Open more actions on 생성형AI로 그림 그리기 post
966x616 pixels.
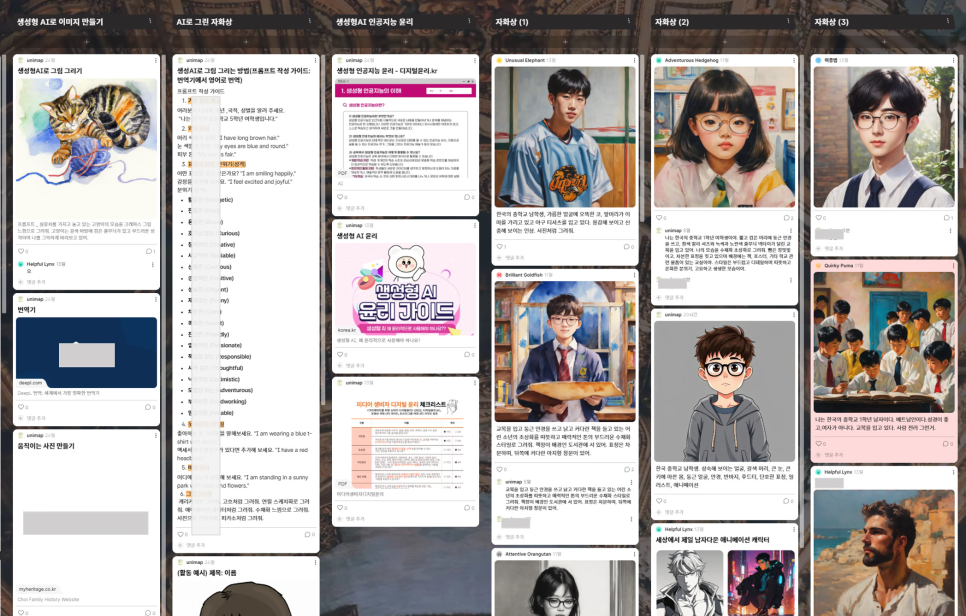pos(155,60)
